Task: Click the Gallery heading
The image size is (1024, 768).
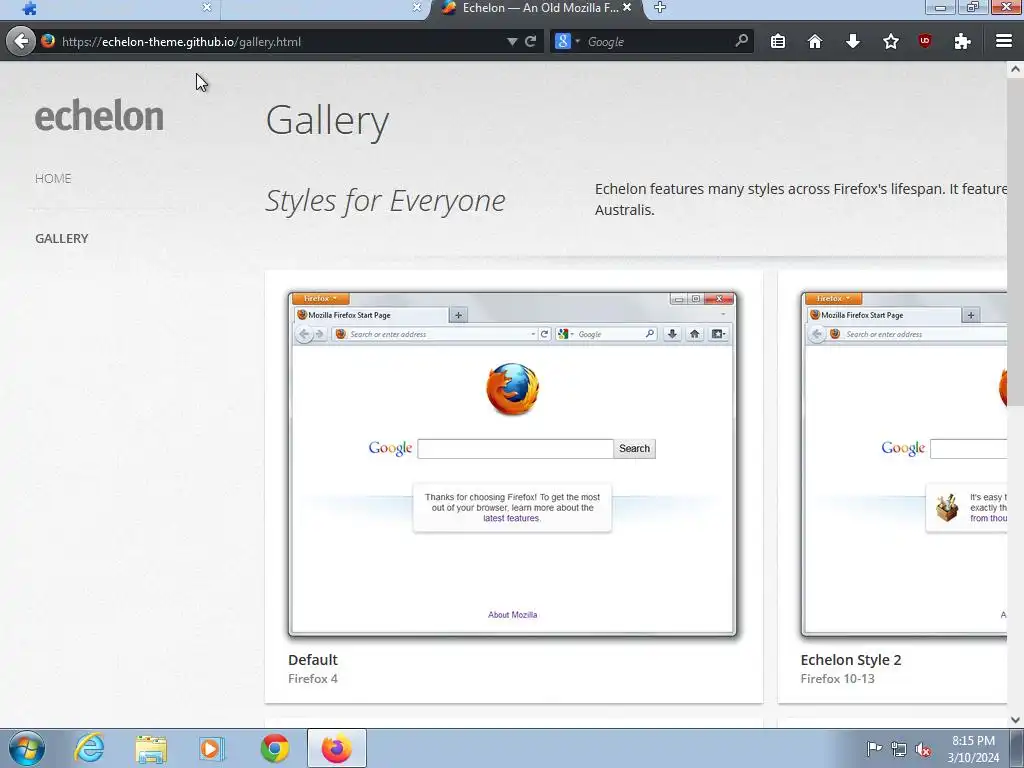Action: 327,121
